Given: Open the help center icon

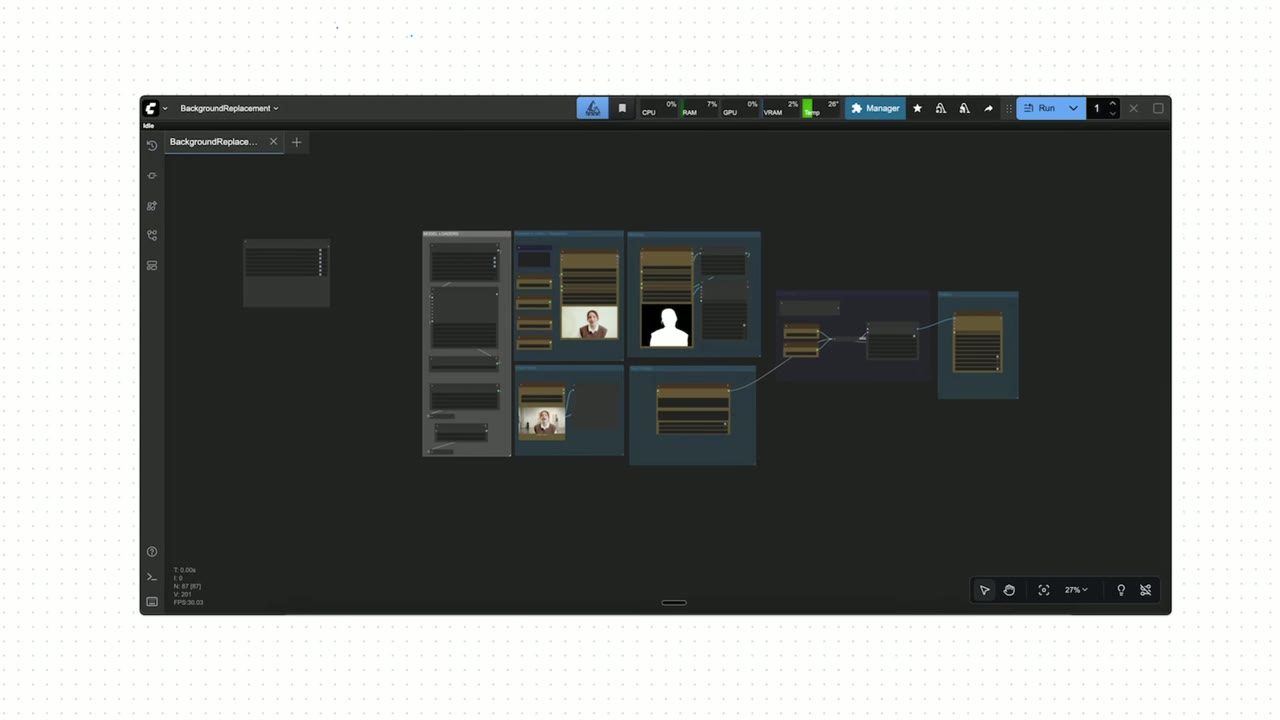Looking at the screenshot, I should pos(152,552).
